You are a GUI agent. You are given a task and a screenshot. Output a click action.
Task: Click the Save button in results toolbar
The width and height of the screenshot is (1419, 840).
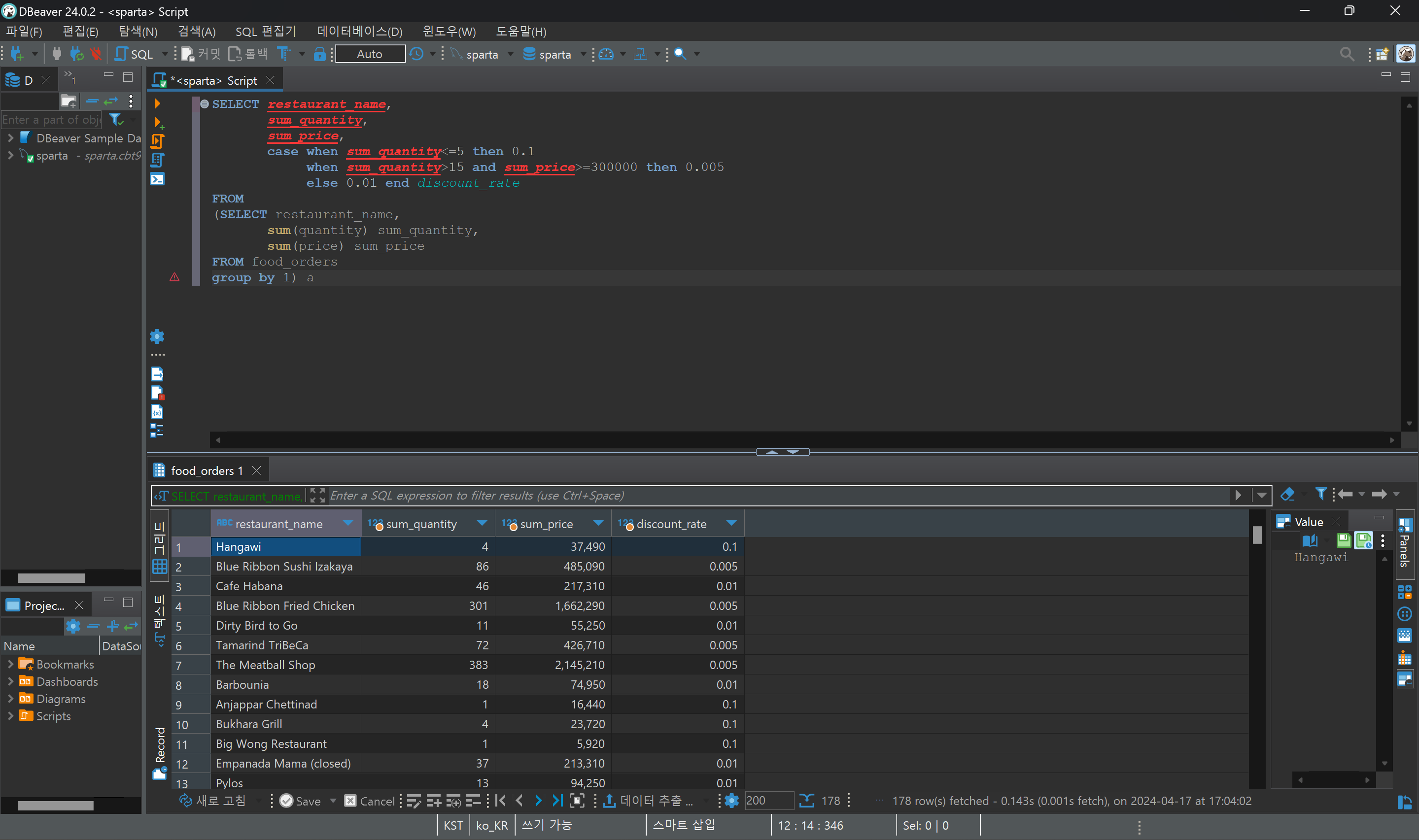301,801
